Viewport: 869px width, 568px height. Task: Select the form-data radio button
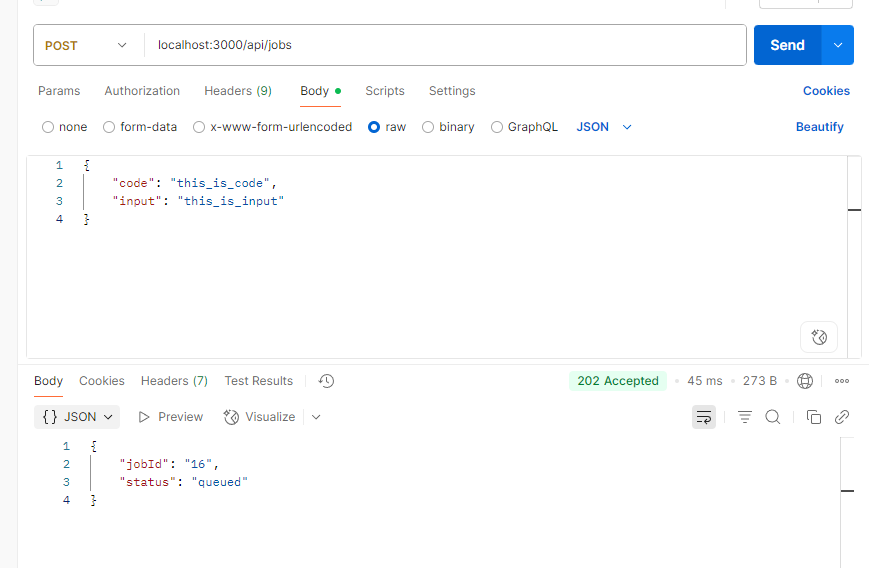(x=109, y=127)
